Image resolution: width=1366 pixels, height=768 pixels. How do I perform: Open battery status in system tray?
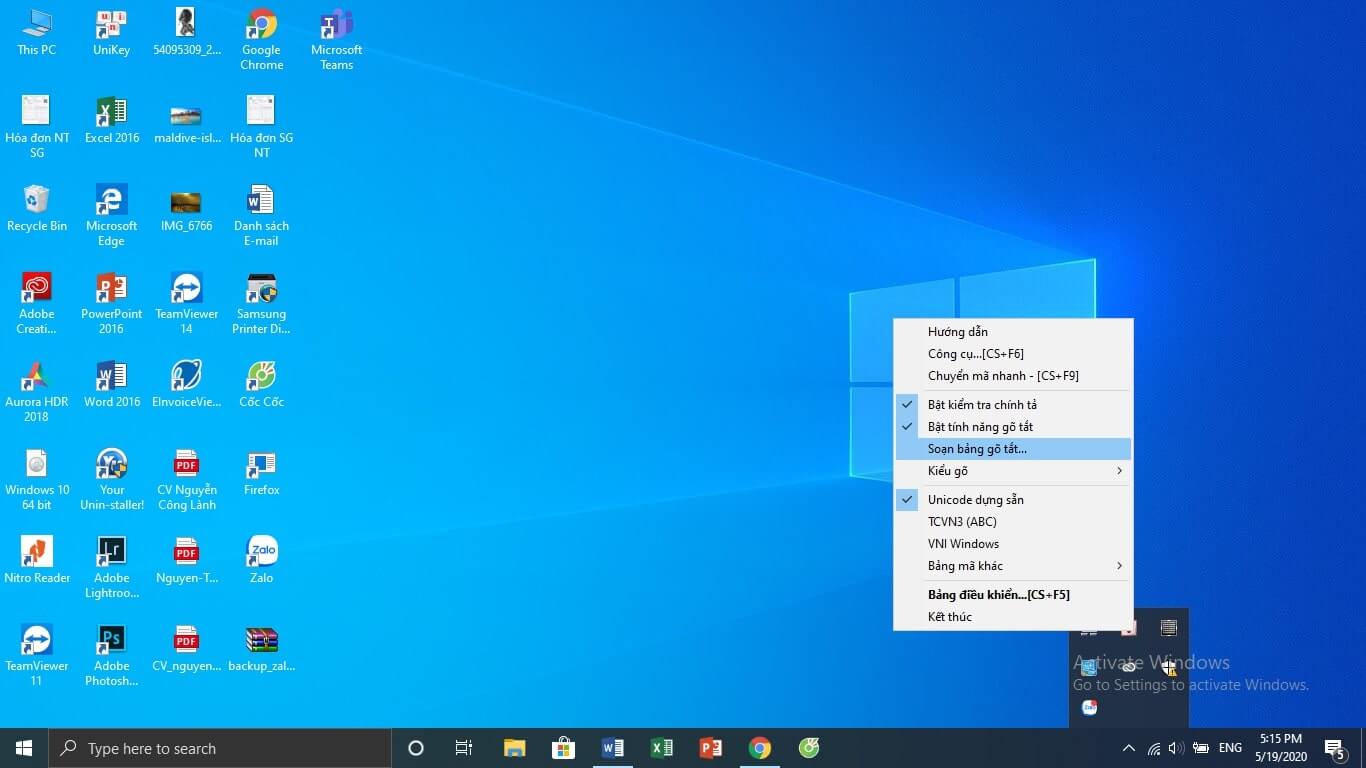click(1201, 748)
